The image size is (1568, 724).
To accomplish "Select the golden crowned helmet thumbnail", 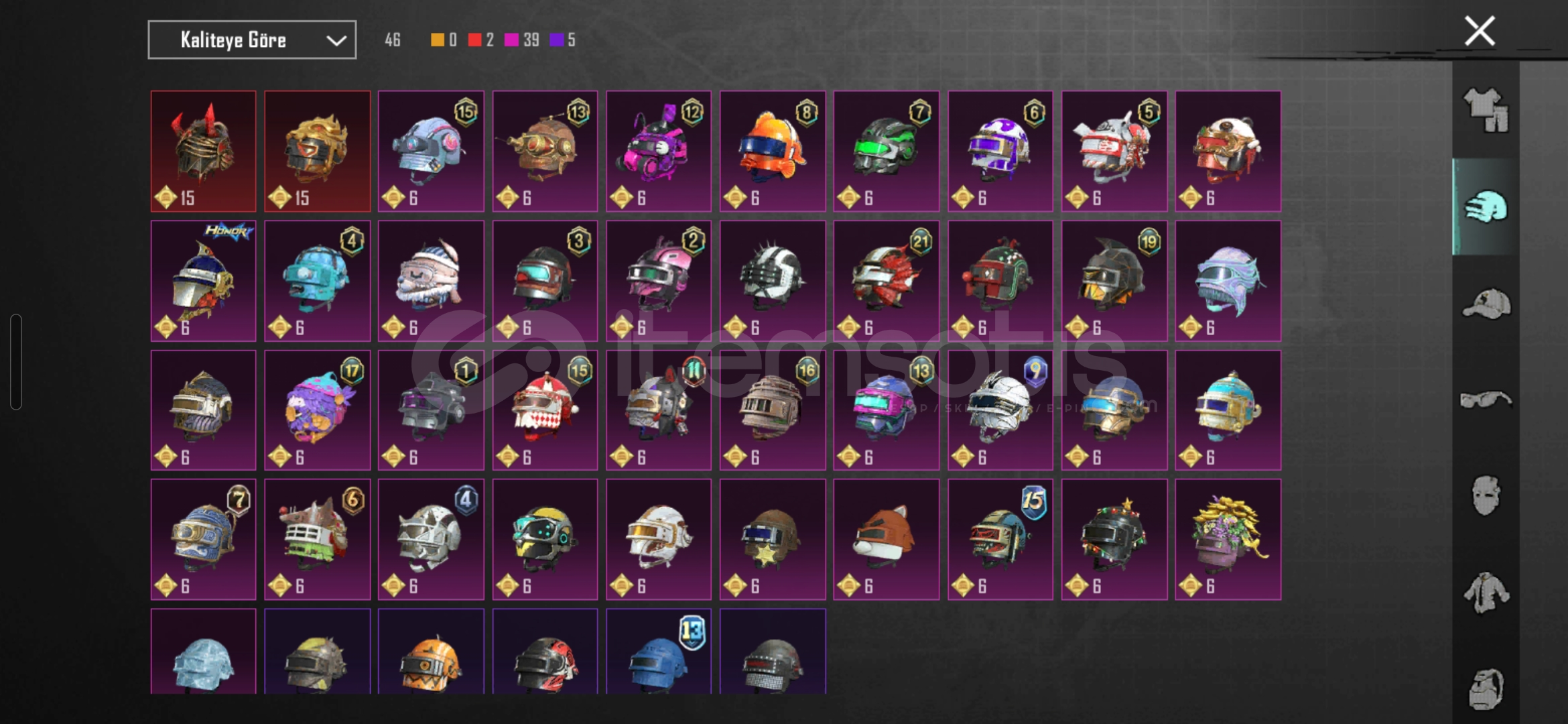I will (317, 152).
